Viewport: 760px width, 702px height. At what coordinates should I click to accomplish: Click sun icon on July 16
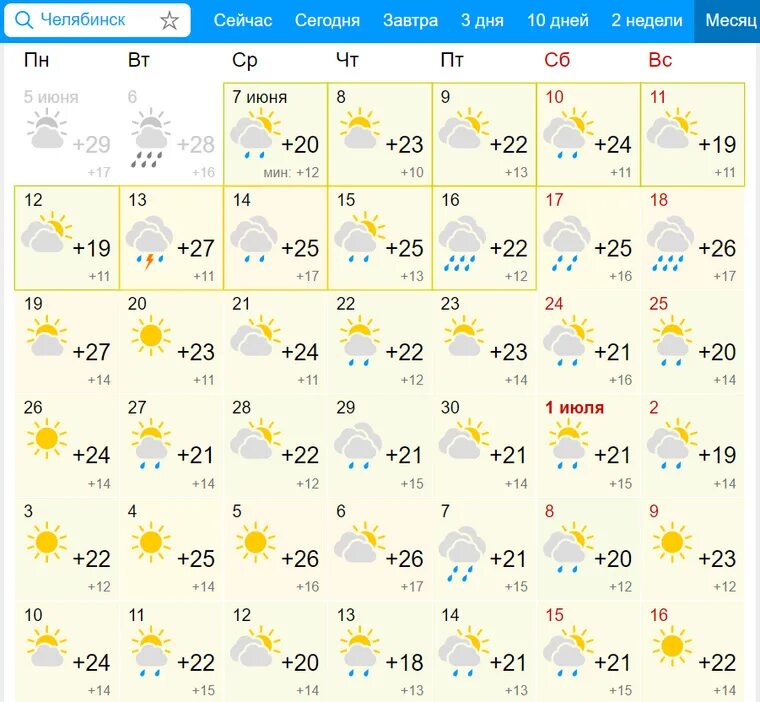[671, 646]
